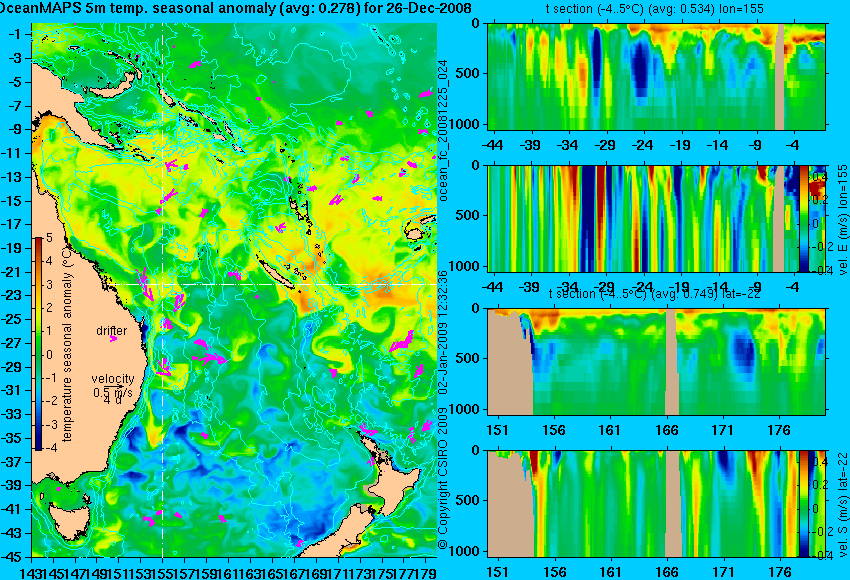Click the temperature seasonal anomaly color bar
This screenshot has height=580, width=850.
[38, 344]
